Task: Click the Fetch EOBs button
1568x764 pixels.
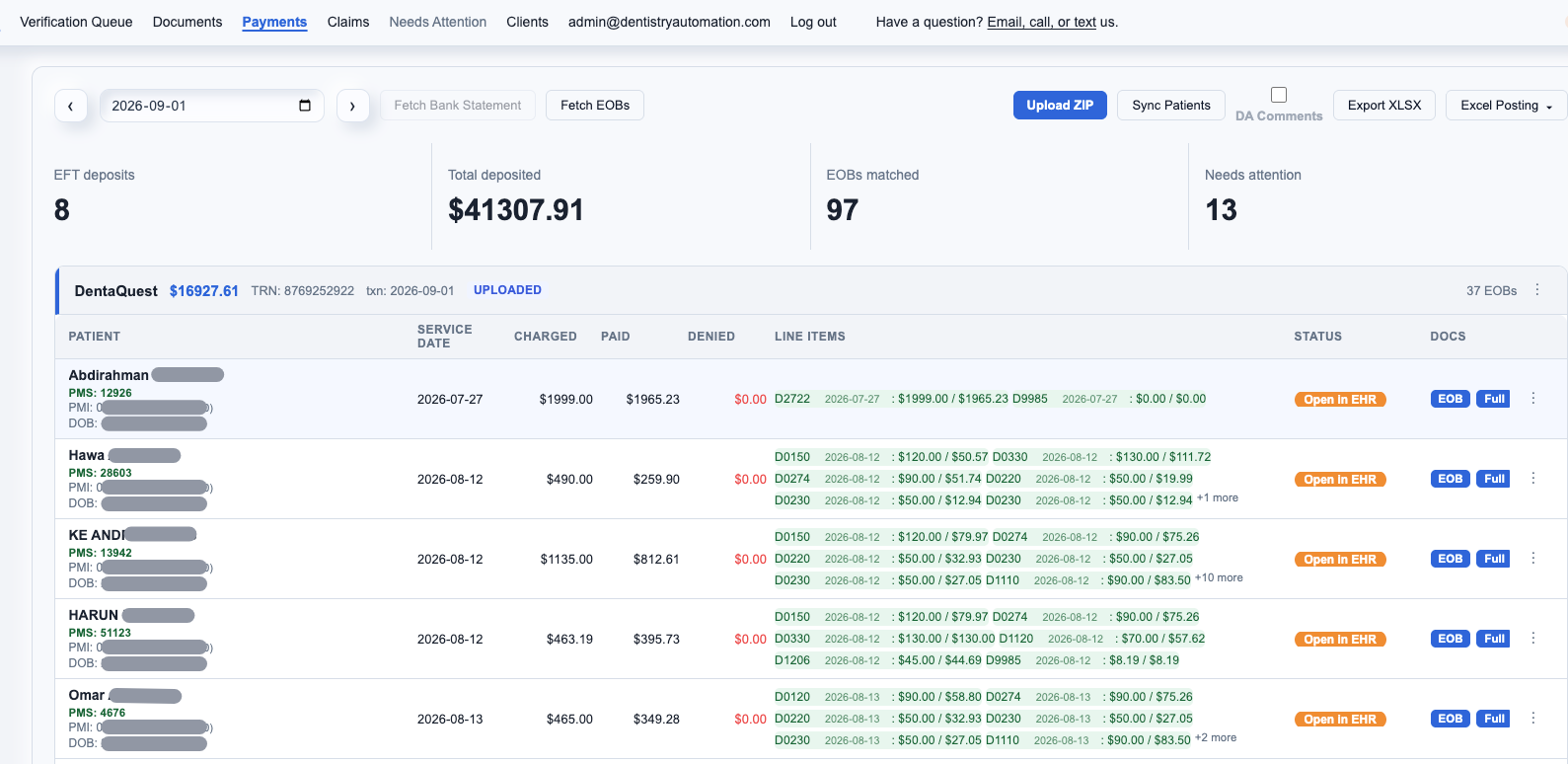Action: pyautogui.click(x=595, y=106)
